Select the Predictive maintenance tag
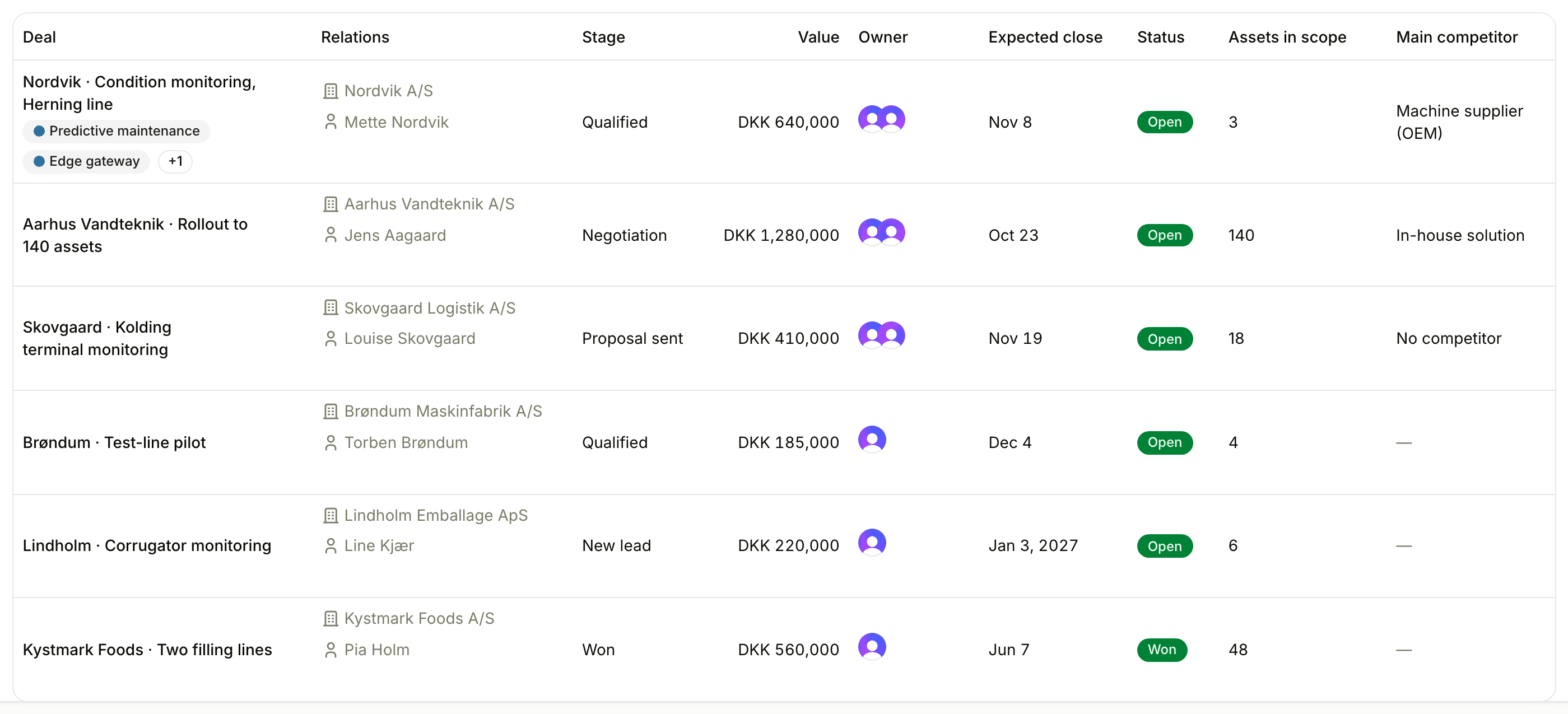1568x714 pixels. [x=117, y=132]
